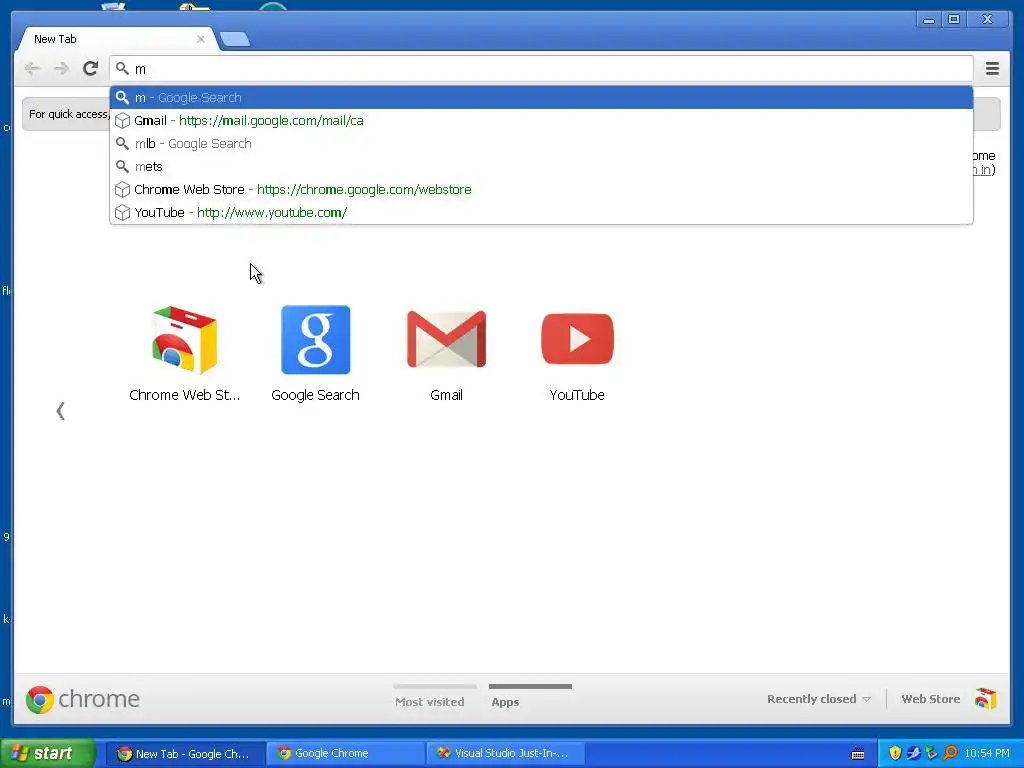This screenshot has width=1024, height=768.
Task: Pick the YouTube youtube.com suggestion
Action: 541,212
